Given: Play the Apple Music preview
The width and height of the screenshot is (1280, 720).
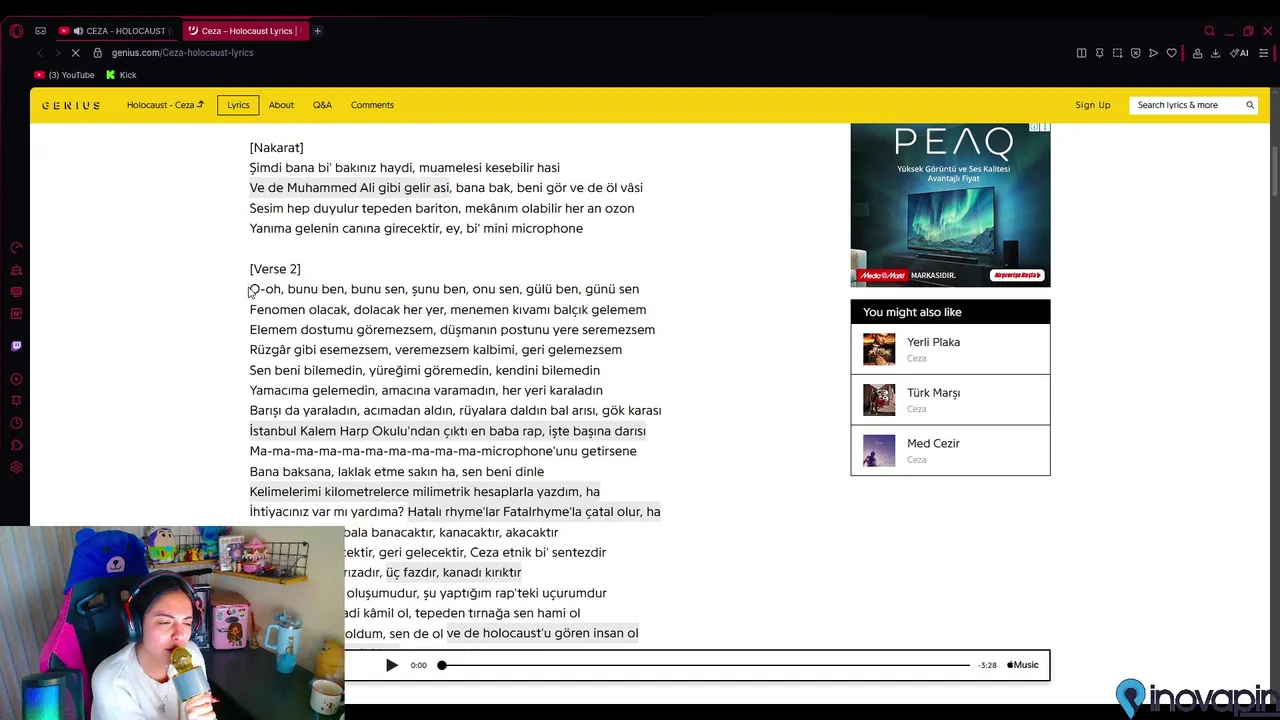Looking at the screenshot, I should pos(392,665).
